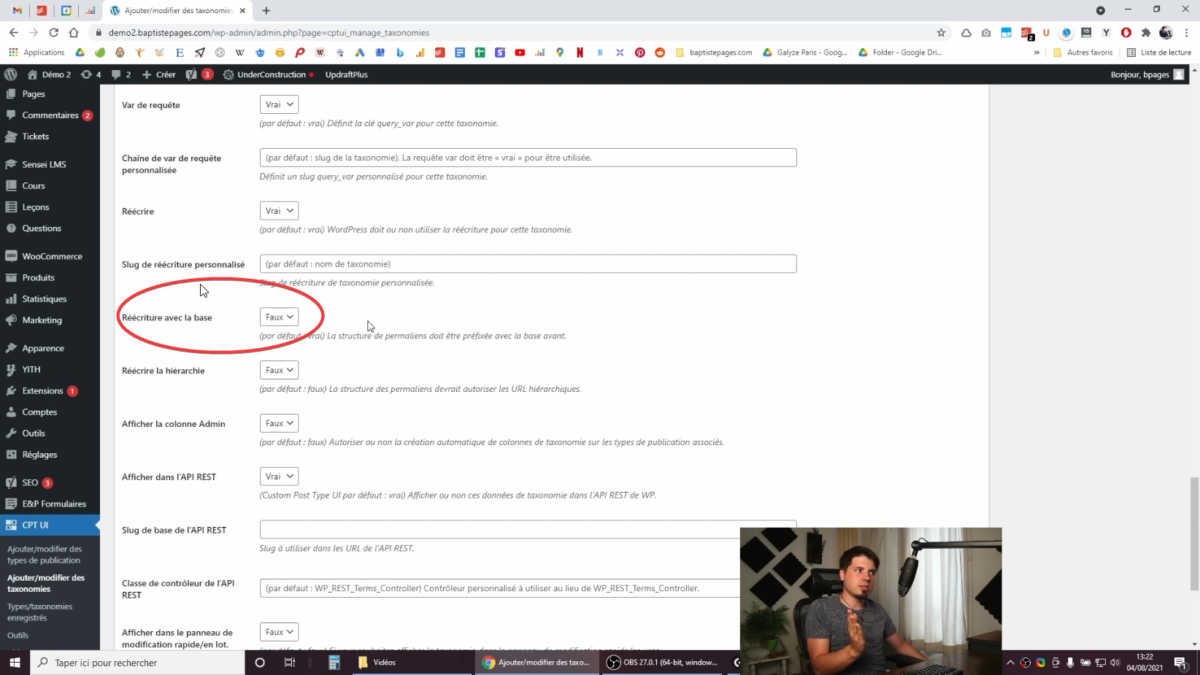Viewport: 1200px width, 675px height.
Task: Click the WordPress logo in admin bar
Action: pyautogui.click(x=10, y=74)
